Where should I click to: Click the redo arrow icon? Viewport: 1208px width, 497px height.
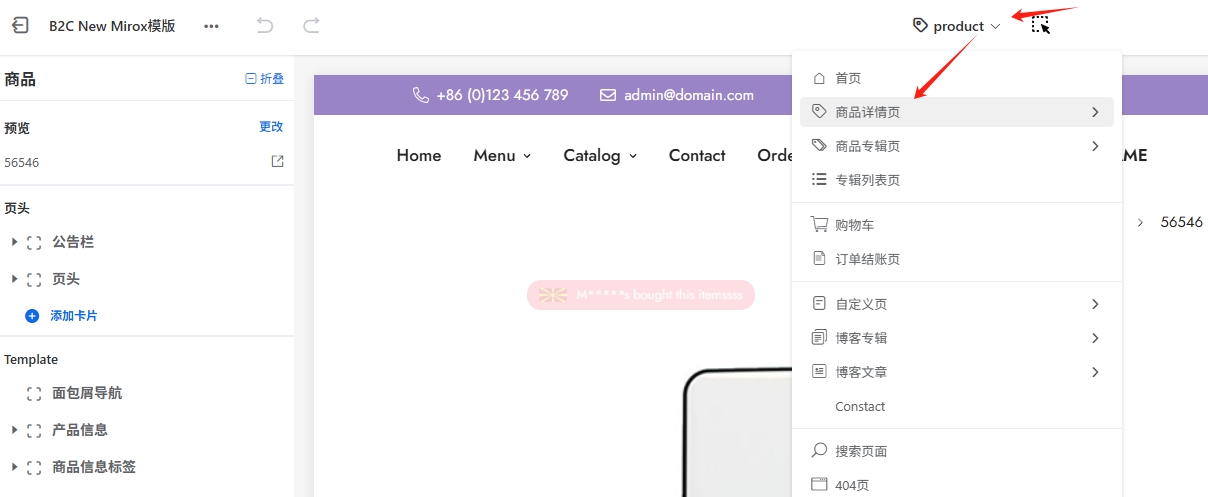click(311, 26)
